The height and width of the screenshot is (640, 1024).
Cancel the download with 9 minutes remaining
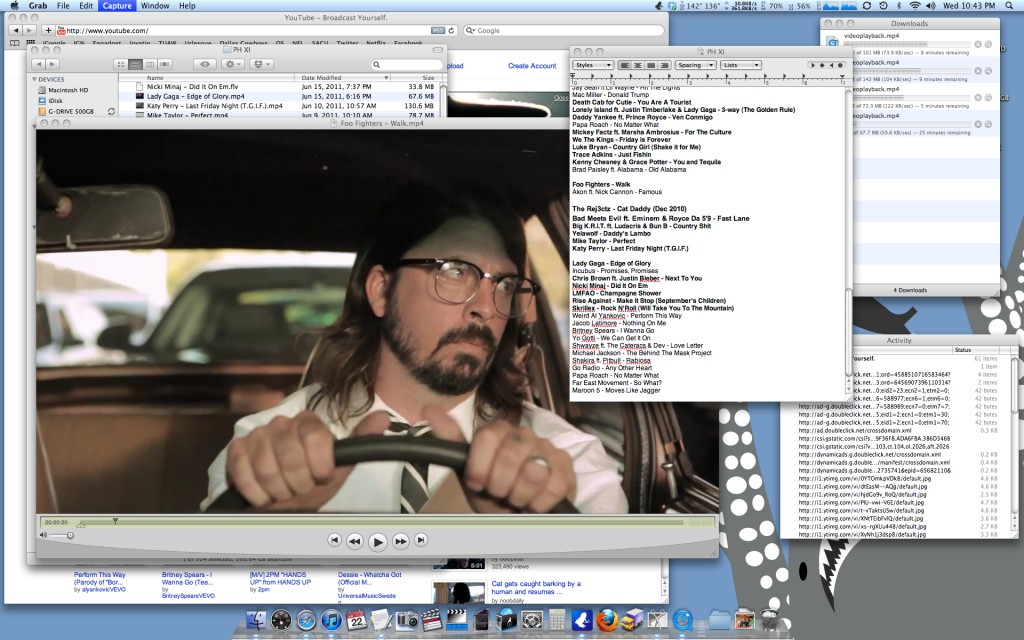click(x=978, y=71)
